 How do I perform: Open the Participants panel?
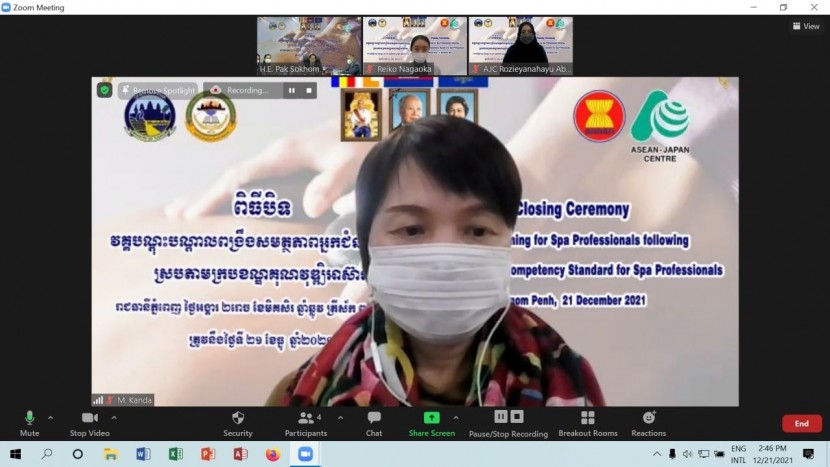304,418
